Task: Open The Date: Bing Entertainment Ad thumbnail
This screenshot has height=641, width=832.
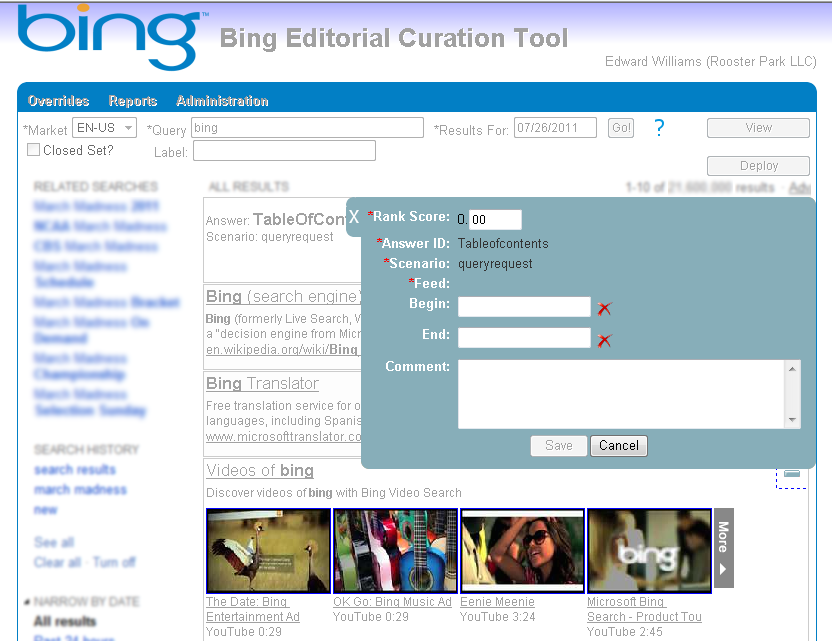Action: point(268,551)
